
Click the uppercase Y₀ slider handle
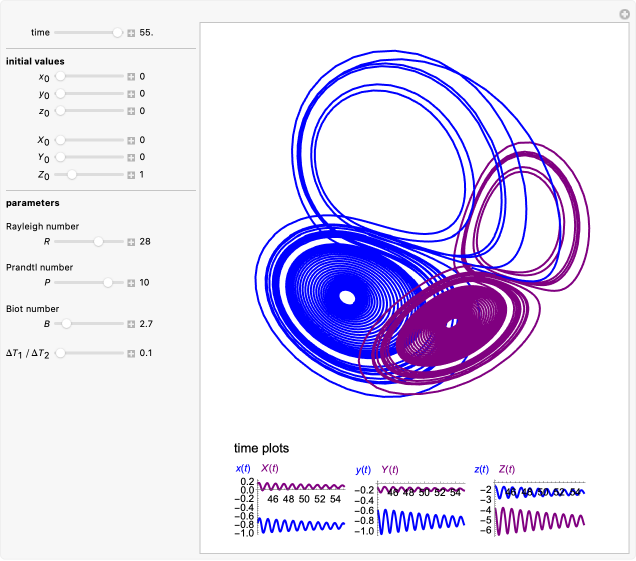pos(60,157)
